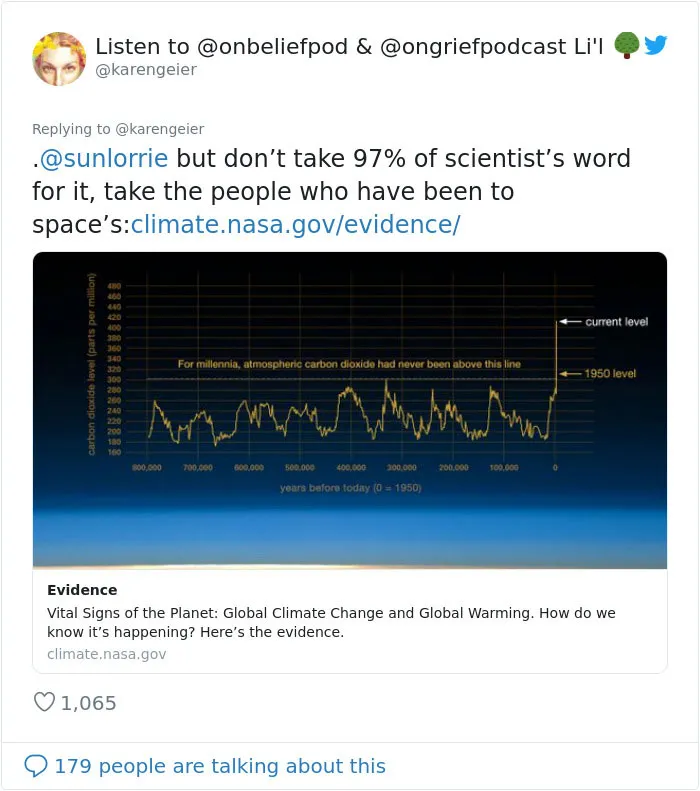Click the Twitter bird logo
700x791 pixels.
tap(656, 45)
